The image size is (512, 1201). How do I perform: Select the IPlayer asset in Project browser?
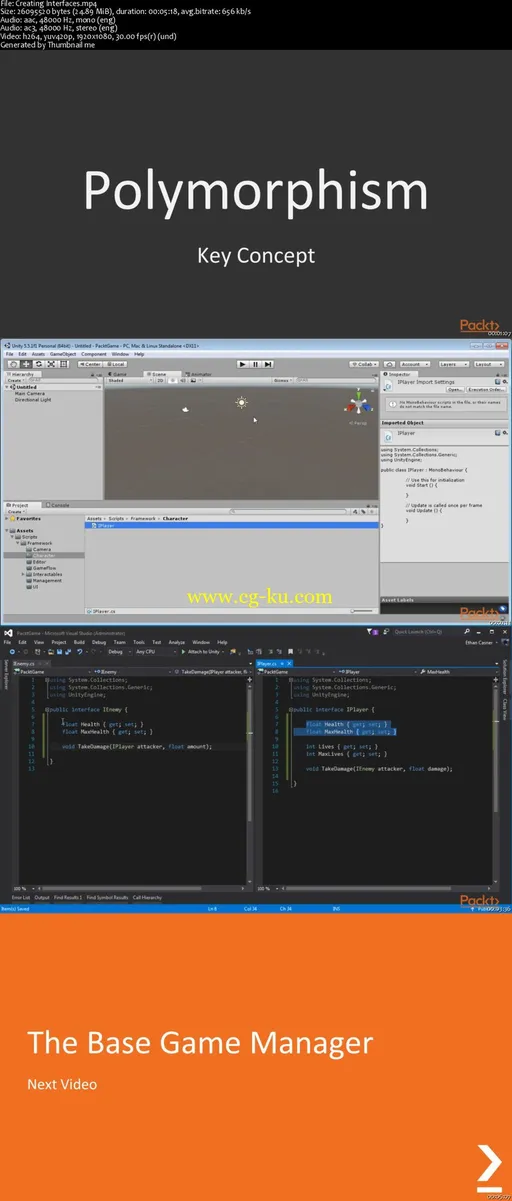105,525
